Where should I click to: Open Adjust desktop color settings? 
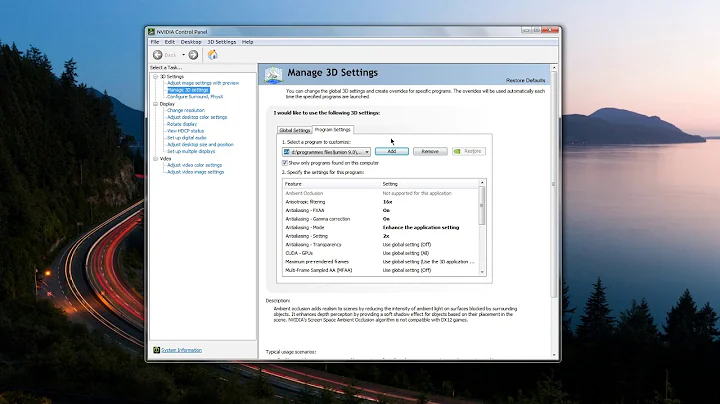point(197,117)
